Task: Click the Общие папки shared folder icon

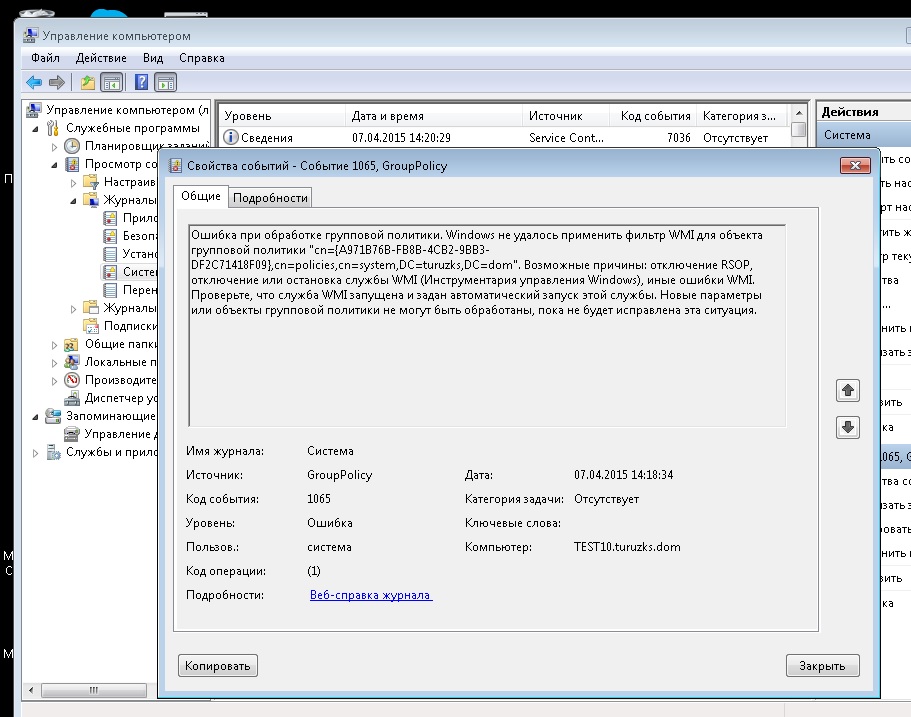Action: tap(71, 345)
